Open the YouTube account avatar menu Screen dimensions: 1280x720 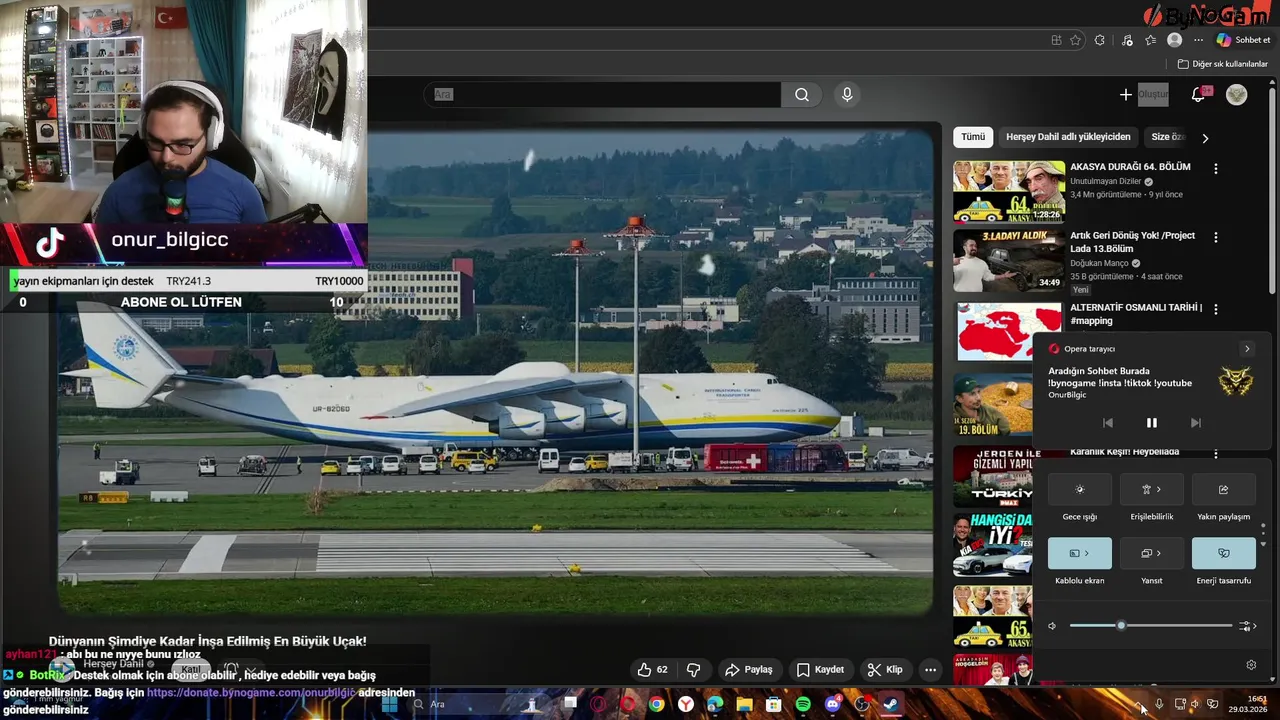click(1237, 95)
